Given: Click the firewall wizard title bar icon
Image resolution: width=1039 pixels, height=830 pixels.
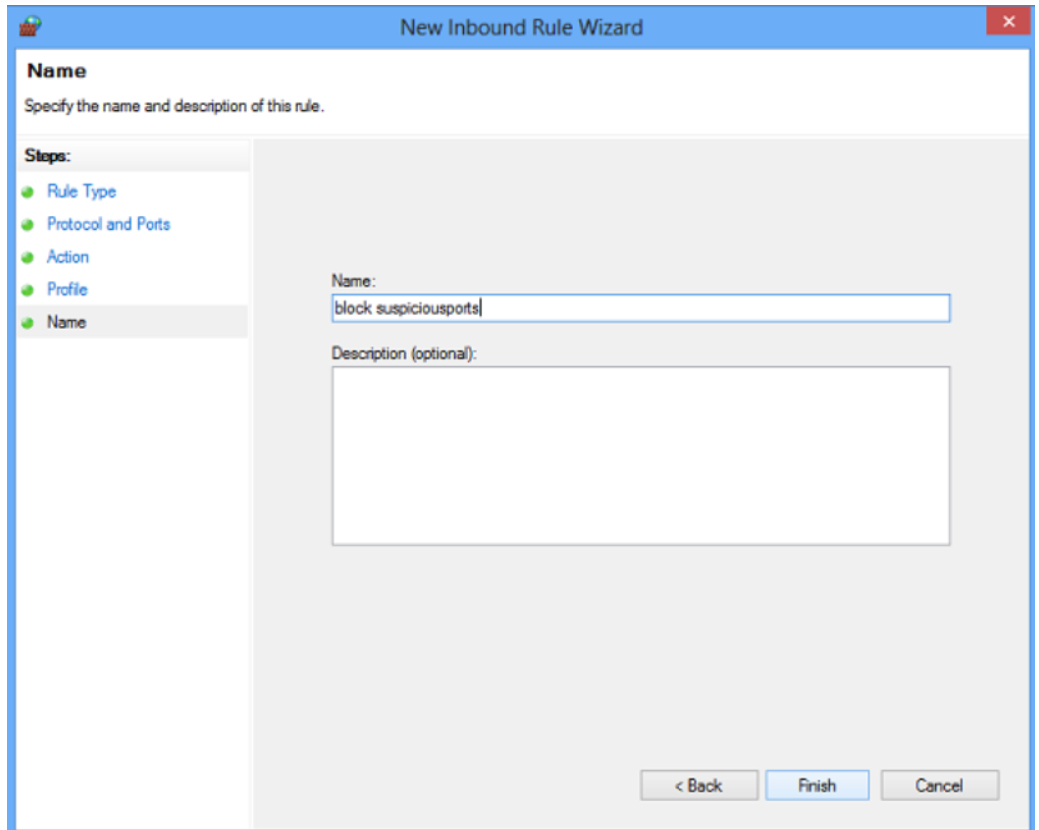Looking at the screenshot, I should pyautogui.click(x=30, y=26).
